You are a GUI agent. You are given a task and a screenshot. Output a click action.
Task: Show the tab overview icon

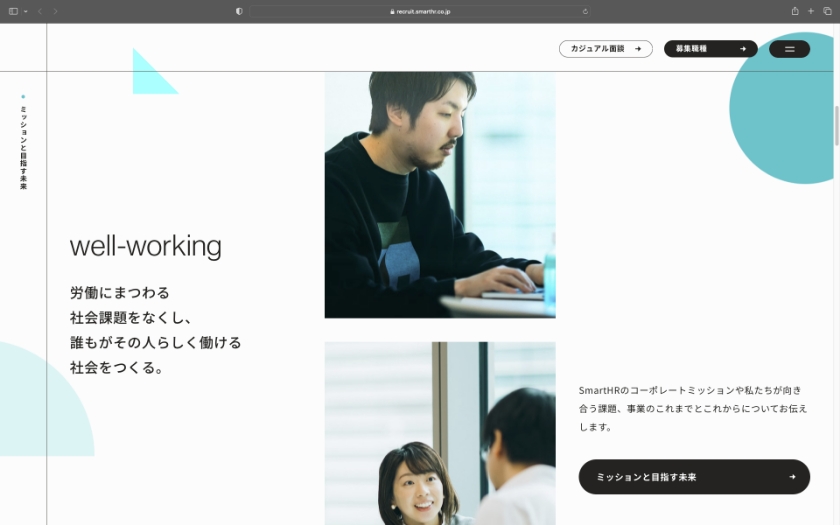(827, 11)
